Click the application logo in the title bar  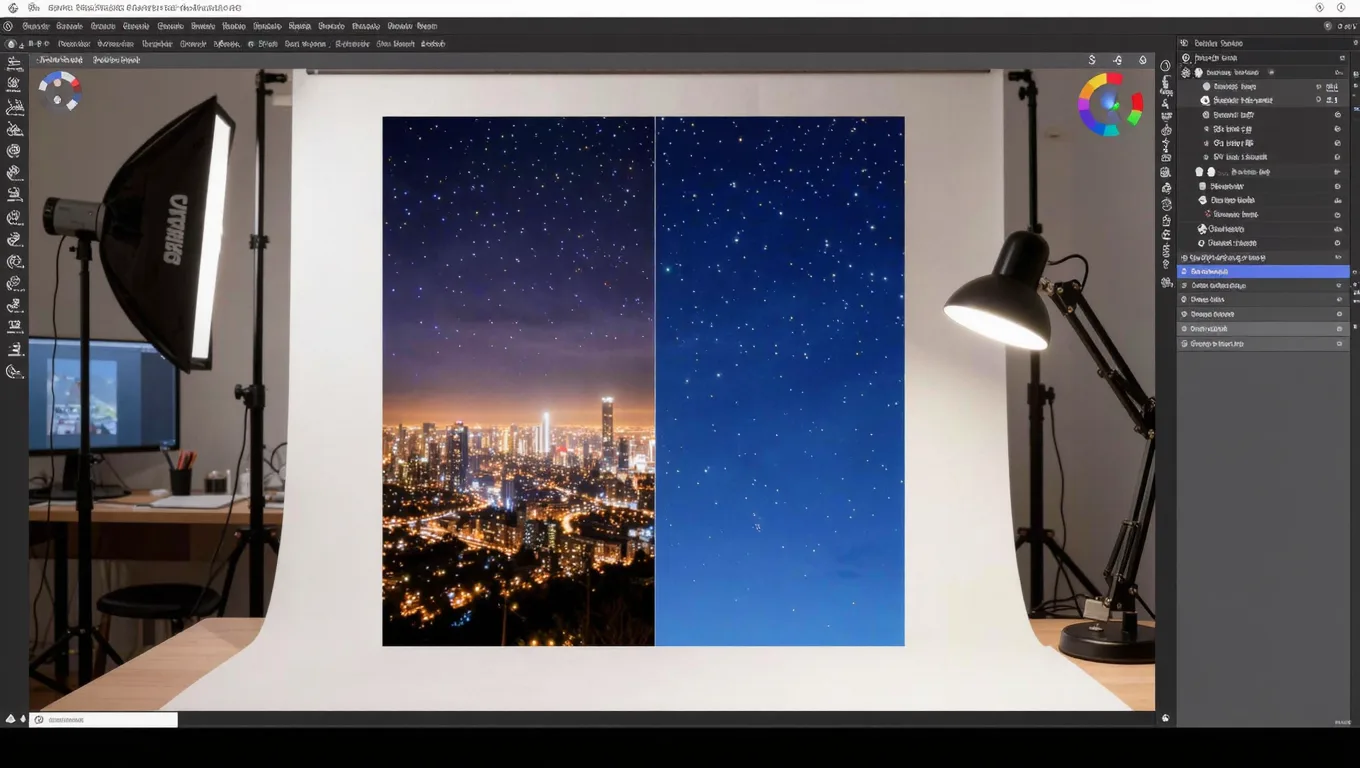(x=13, y=8)
